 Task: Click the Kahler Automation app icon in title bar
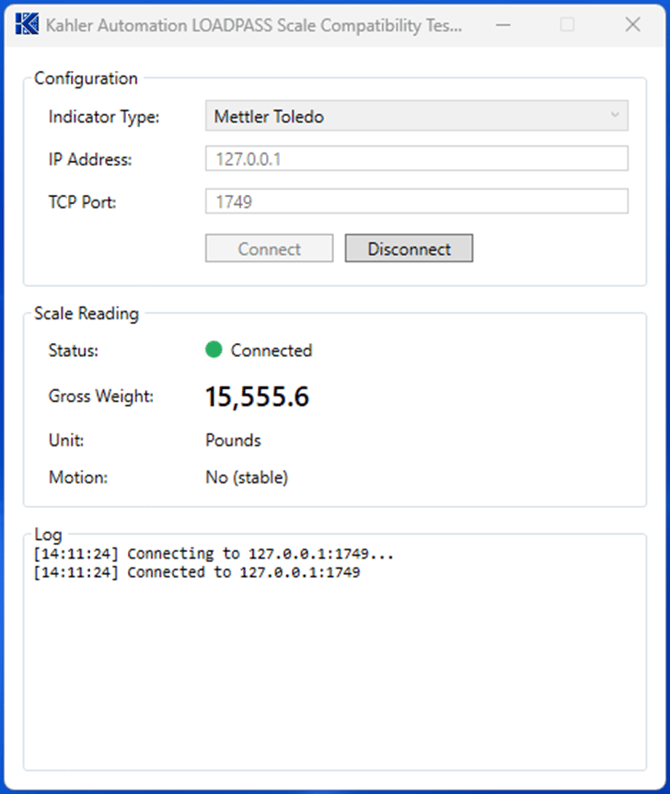[x=27, y=25]
